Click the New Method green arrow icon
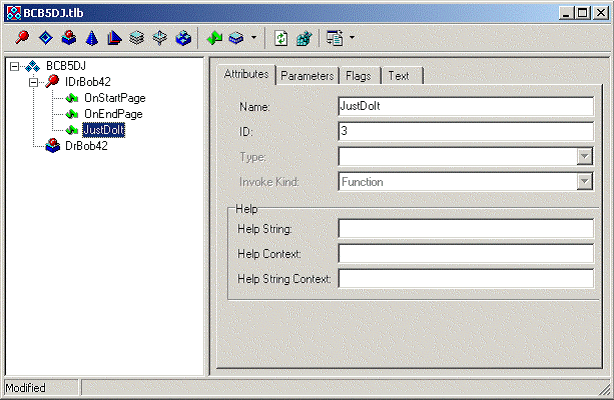This screenshot has height=400, width=614. (214, 38)
